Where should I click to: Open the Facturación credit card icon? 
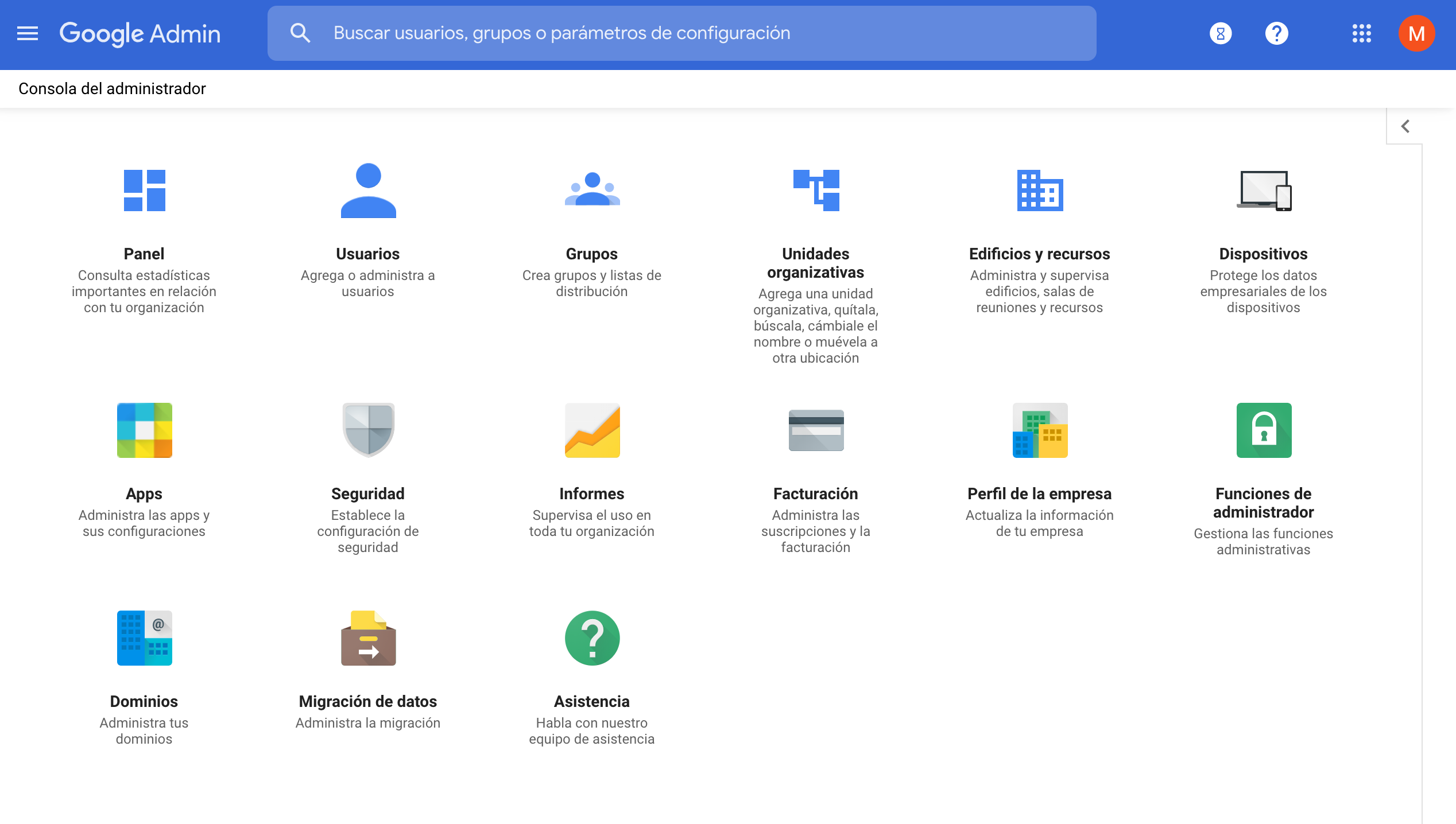click(x=816, y=430)
